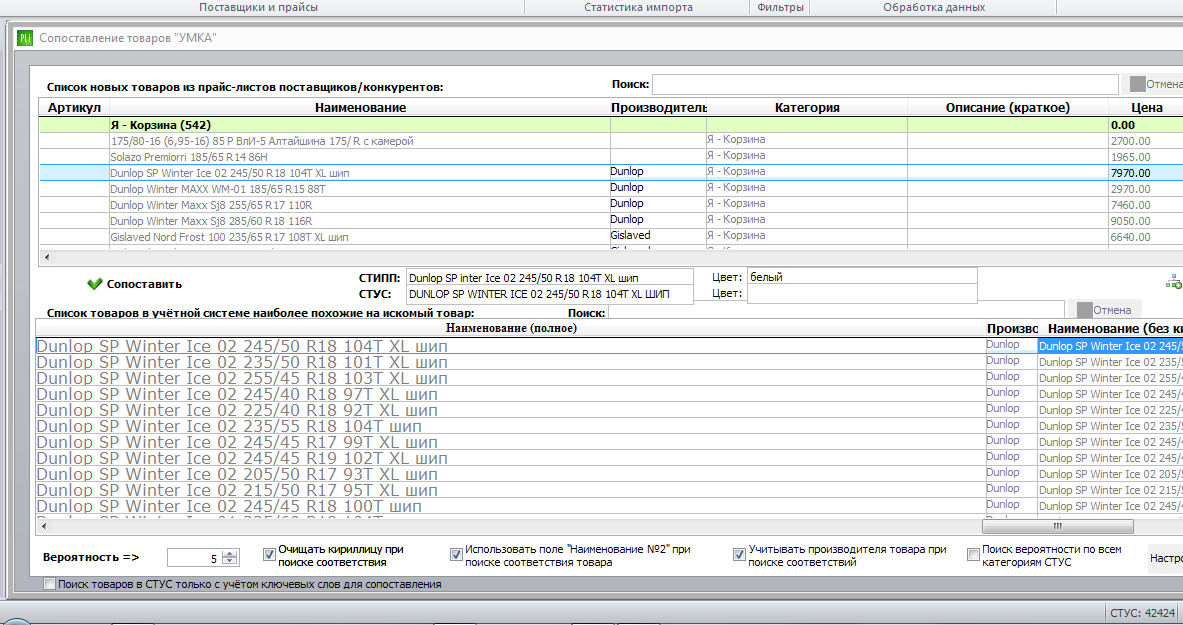
Task: Select lower row 'Dunlop SP Winter Ice 02 255/45 R18 103T'
Action: (610, 378)
